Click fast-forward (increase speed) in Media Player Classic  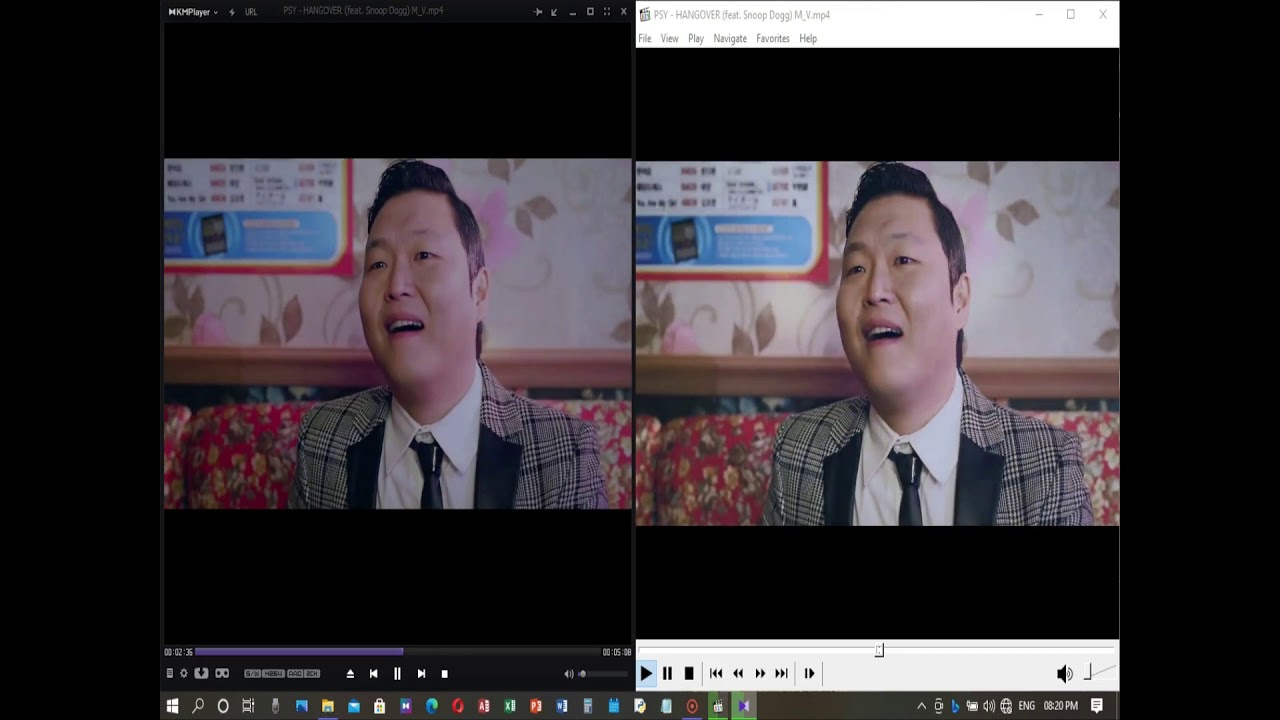[x=760, y=674]
